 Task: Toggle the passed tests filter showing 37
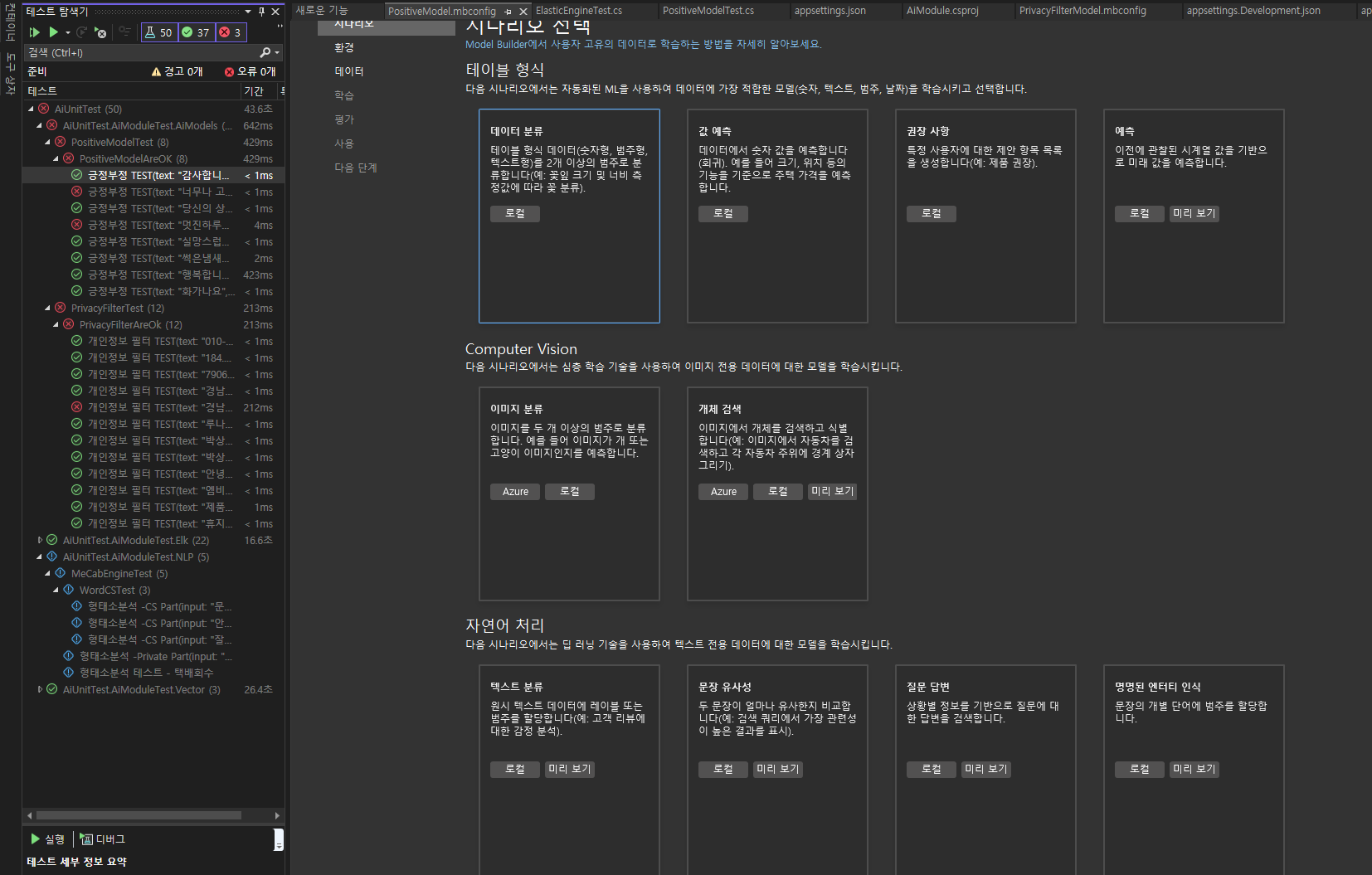pos(196,32)
